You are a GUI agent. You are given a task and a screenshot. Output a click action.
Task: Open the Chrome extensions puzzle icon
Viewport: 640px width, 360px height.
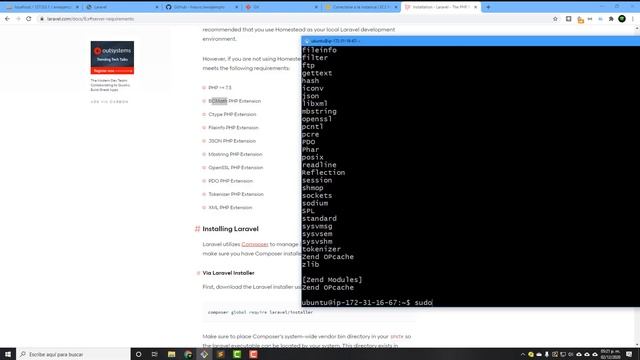coord(611,19)
